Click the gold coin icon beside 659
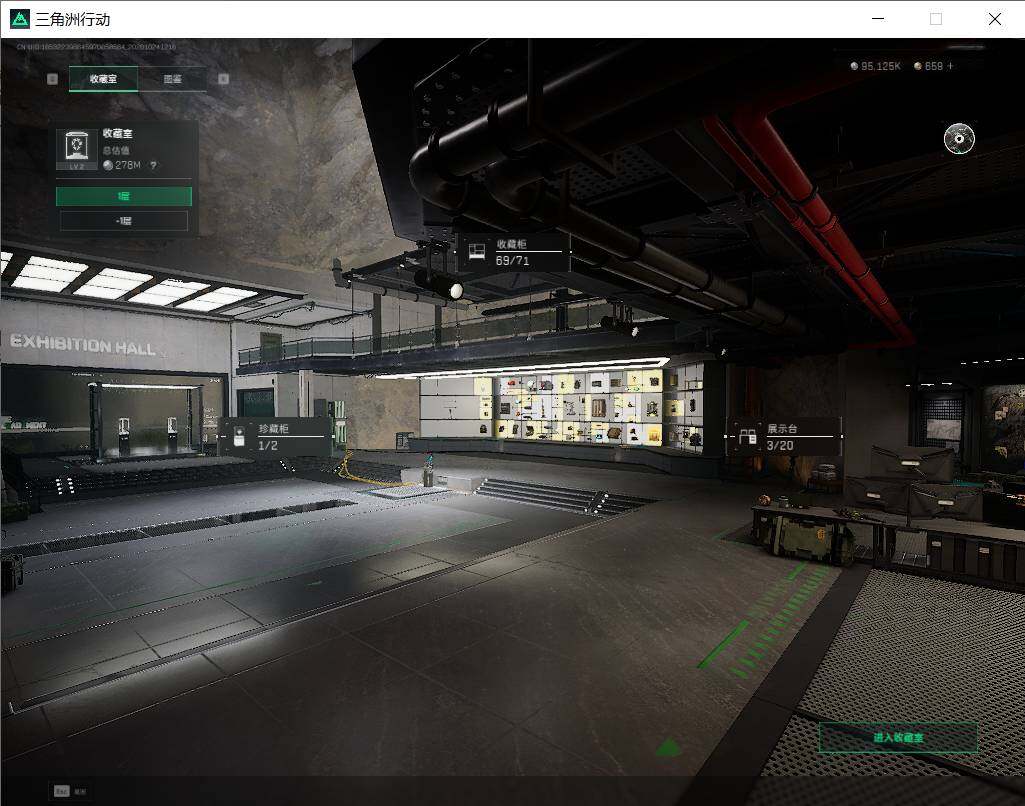Image resolution: width=1025 pixels, height=806 pixels. [x=918, y=66]
